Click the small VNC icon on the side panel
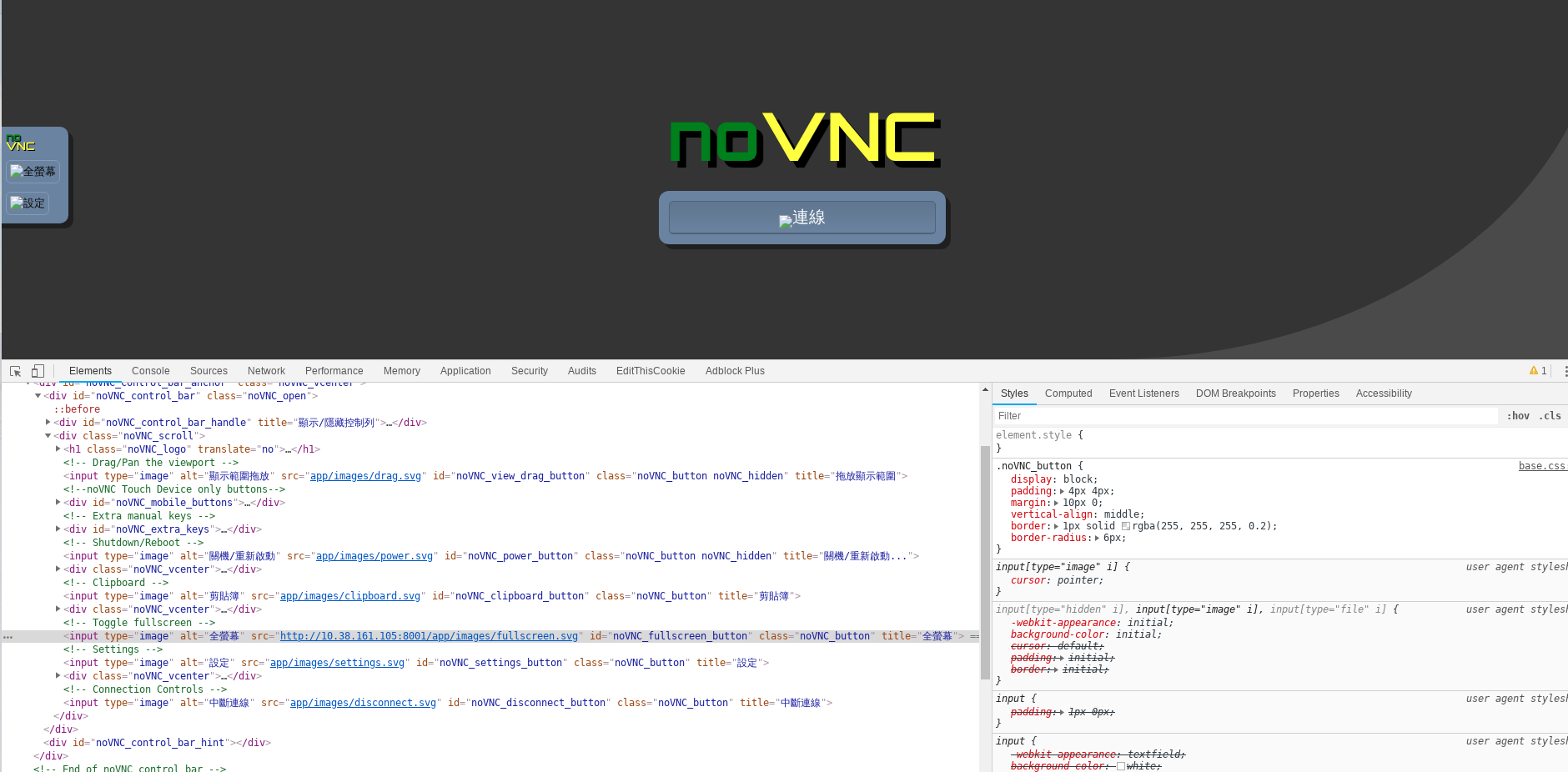The height and width of the screenshot is (772, 1568). [19, 143]
